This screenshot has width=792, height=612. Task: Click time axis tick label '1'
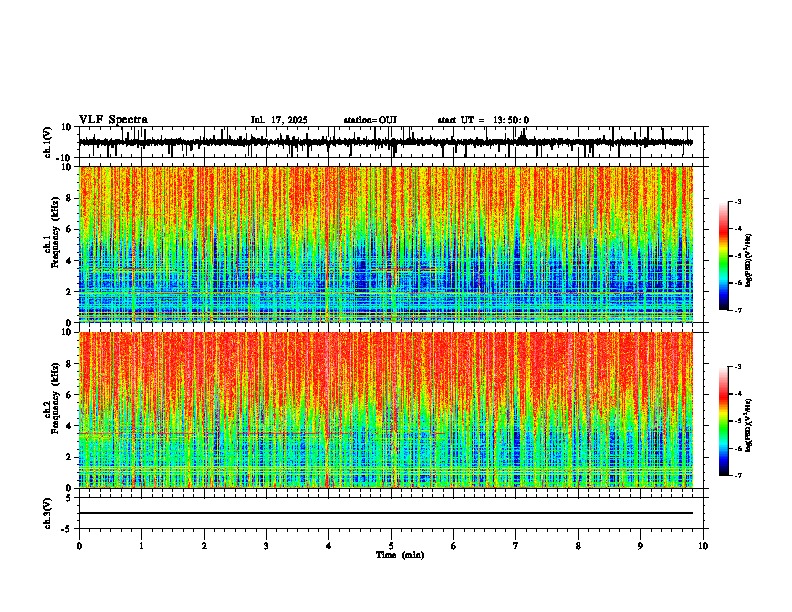tap(141, 546)
